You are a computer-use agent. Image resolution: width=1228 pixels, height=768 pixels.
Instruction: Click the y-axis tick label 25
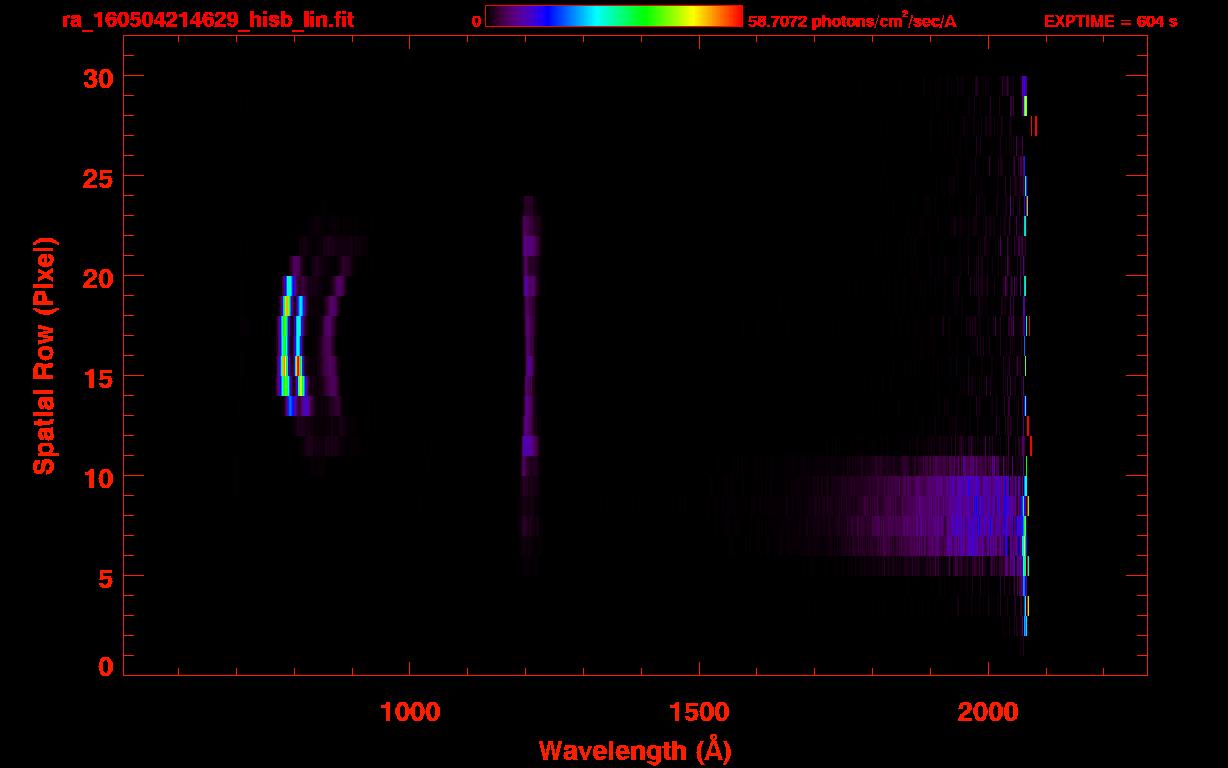(98, 177)
